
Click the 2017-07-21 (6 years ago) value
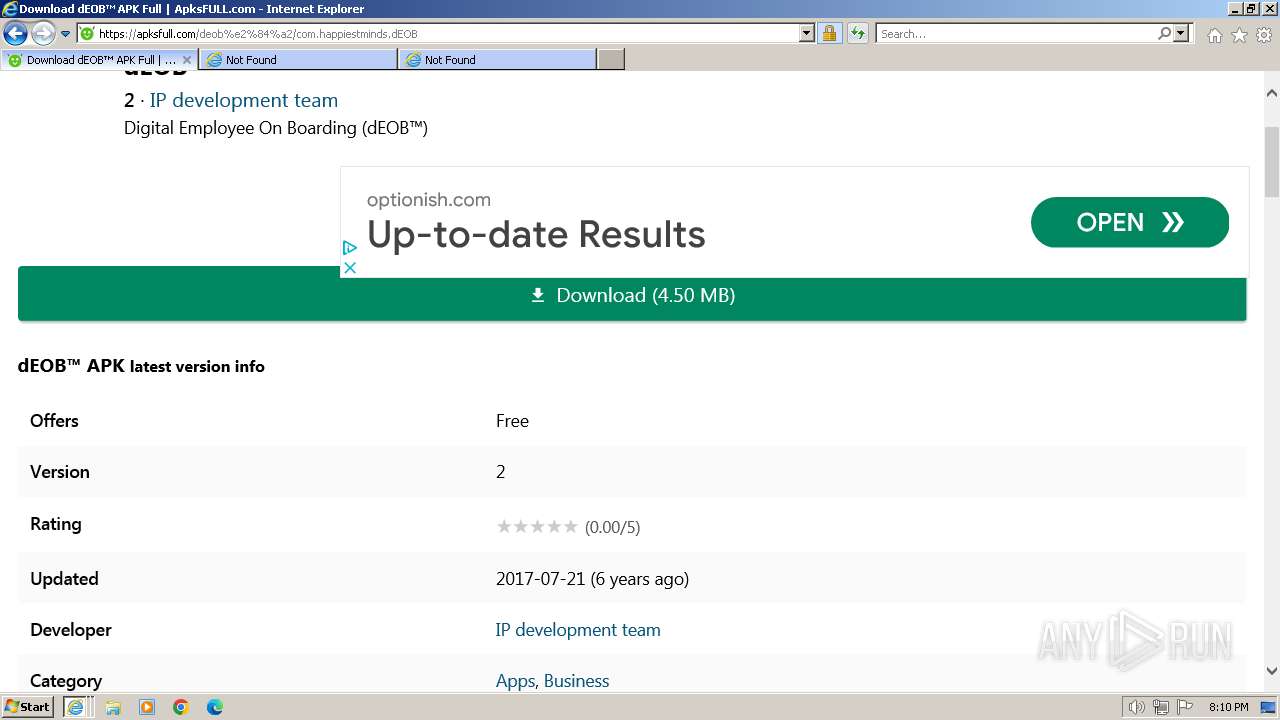[592, 579]
